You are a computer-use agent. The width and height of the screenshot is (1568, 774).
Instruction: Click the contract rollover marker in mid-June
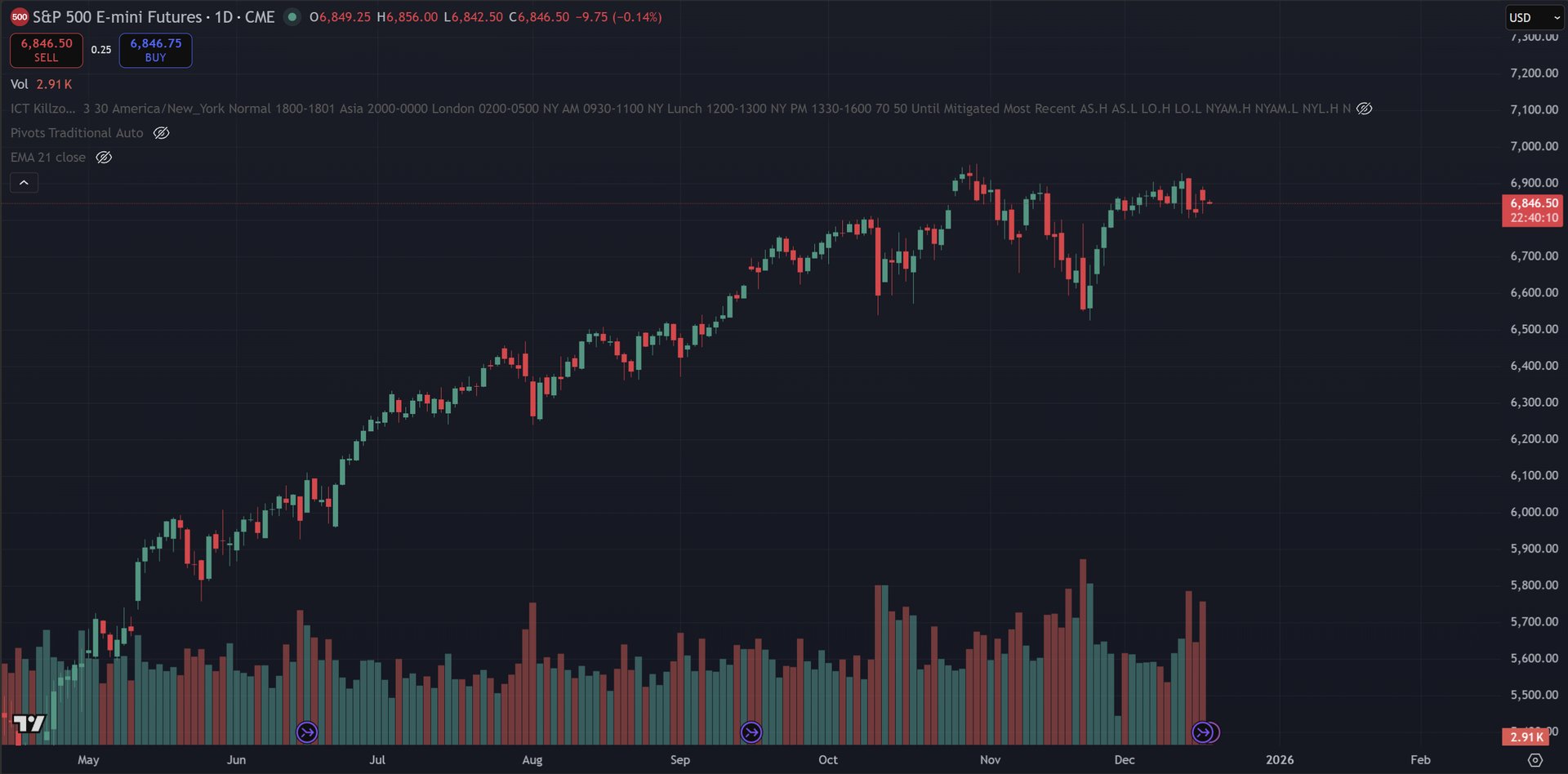pos(307,732)
